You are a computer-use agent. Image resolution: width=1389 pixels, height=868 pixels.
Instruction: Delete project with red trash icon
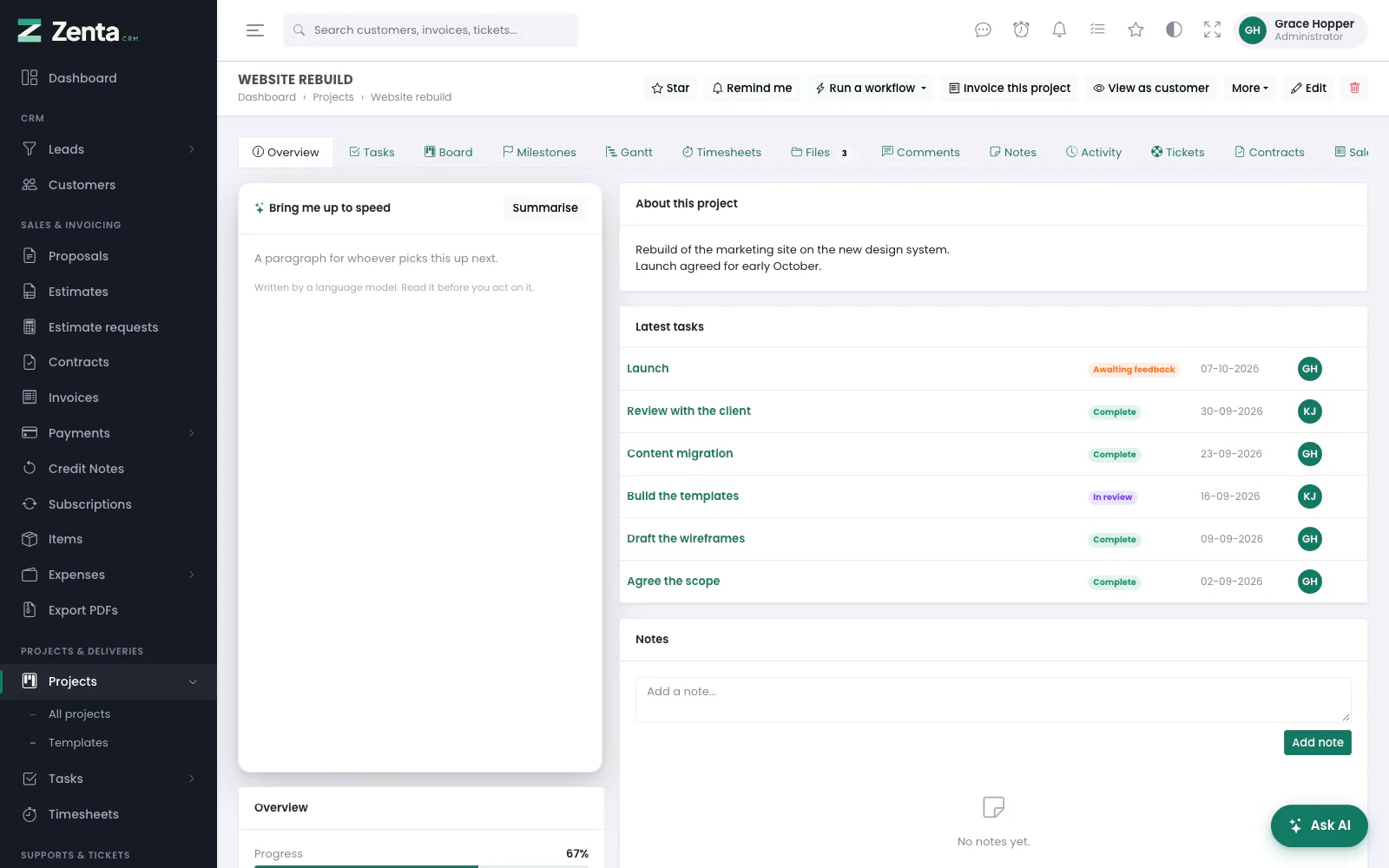pos(1354,88)
